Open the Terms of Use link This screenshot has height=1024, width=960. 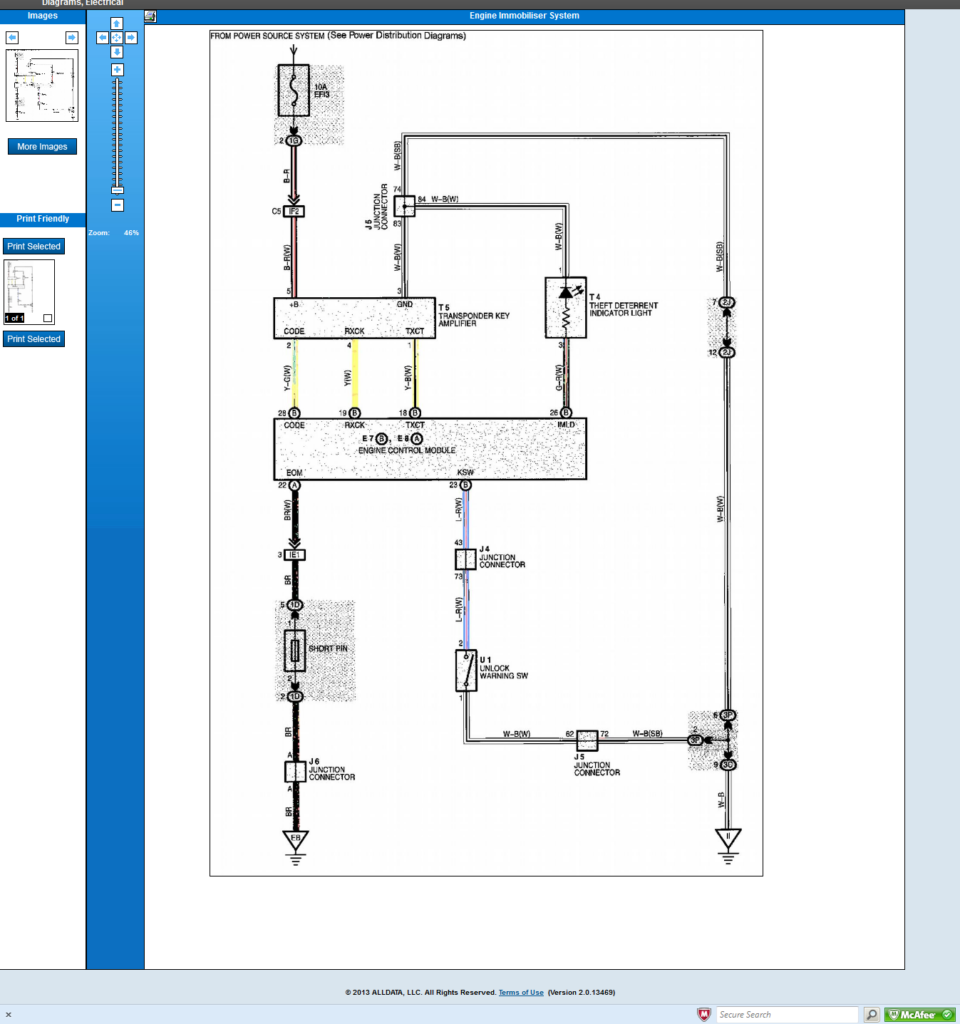click(x=520, y=992)
